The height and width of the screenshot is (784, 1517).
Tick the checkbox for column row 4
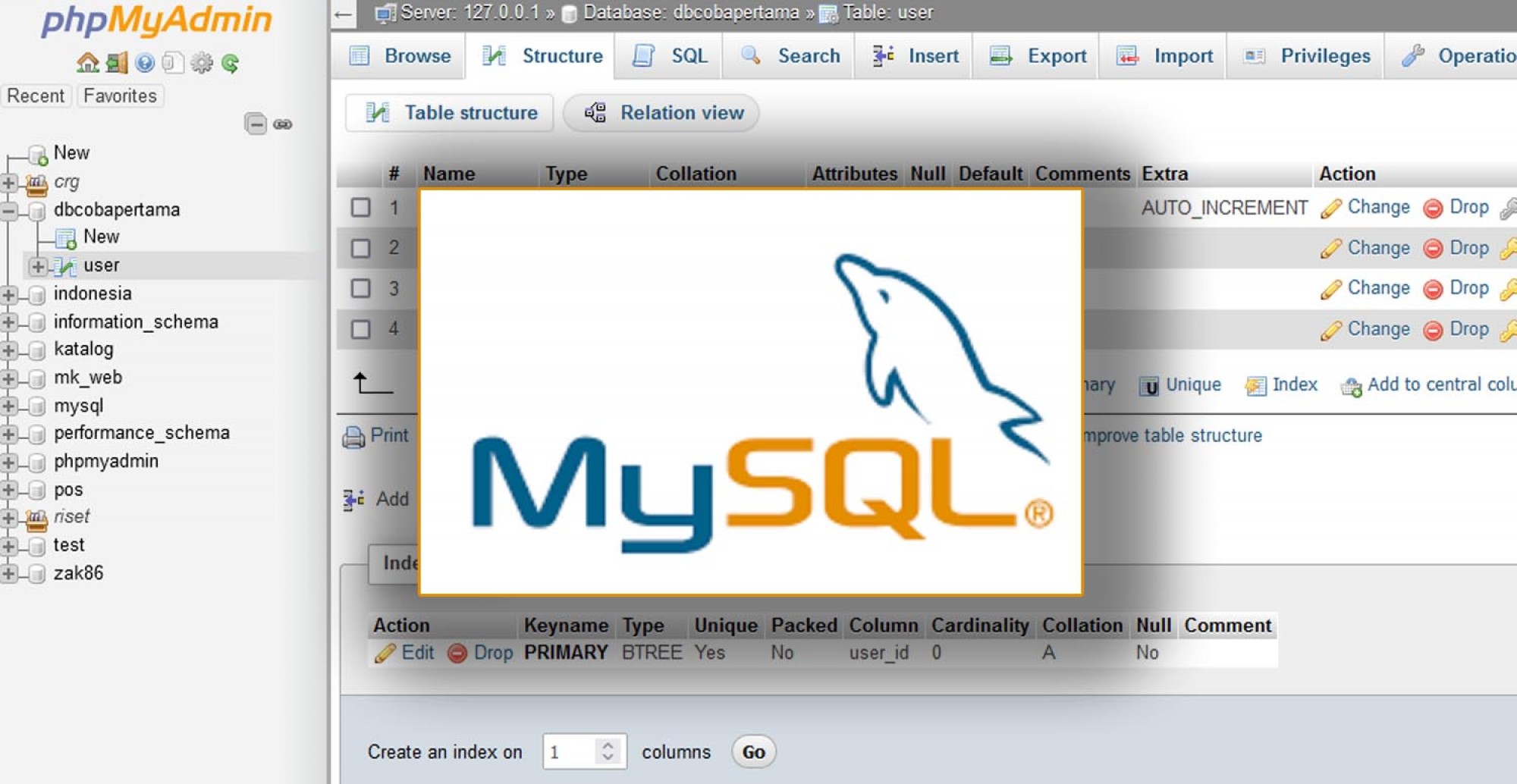click(361, 330)
